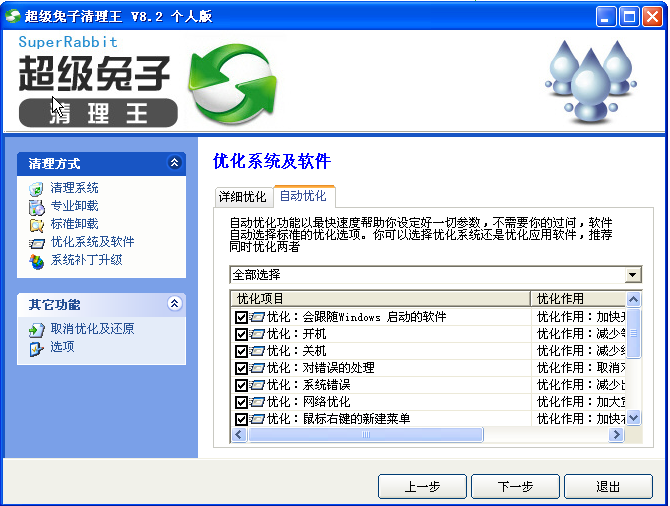Viewport: 670px width, 506px height.
Task: Open 系统补丁升级 link
Action: [86, 259]
